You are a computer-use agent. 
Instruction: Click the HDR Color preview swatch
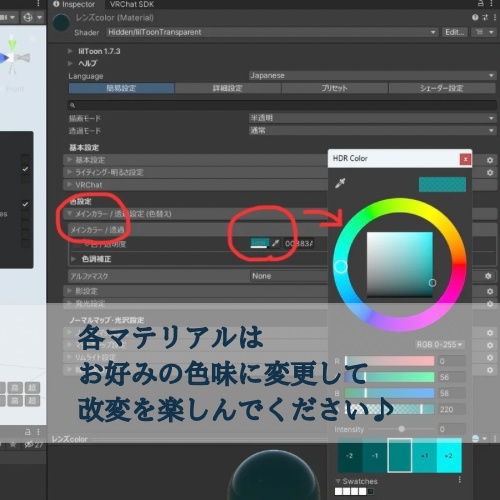[442, 184]
